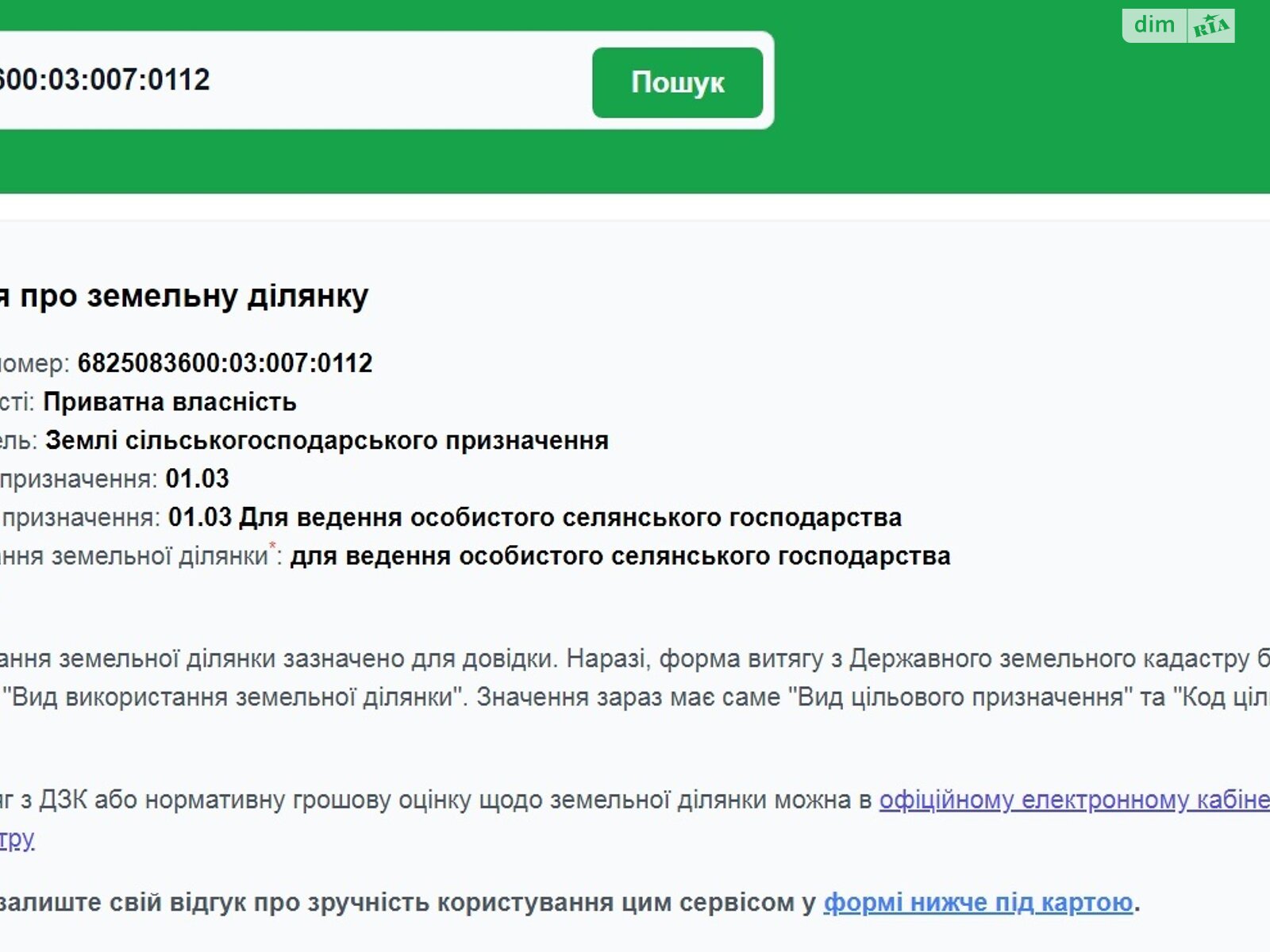Click the green Пошук search button
1270x952 pixels.
point(677,83)
